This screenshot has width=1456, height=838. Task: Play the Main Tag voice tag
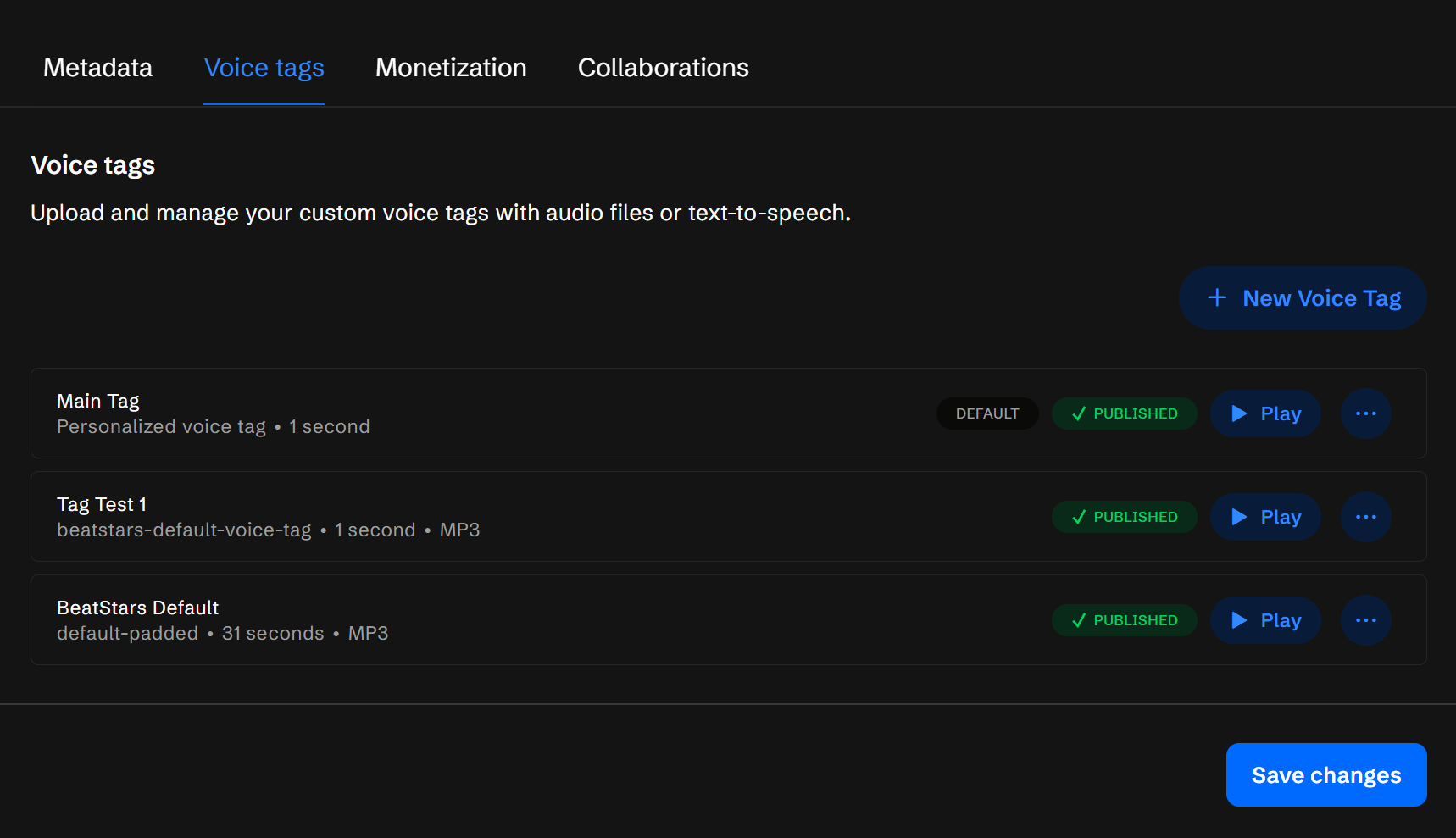pyautogui.click(x=1265, y=413)
